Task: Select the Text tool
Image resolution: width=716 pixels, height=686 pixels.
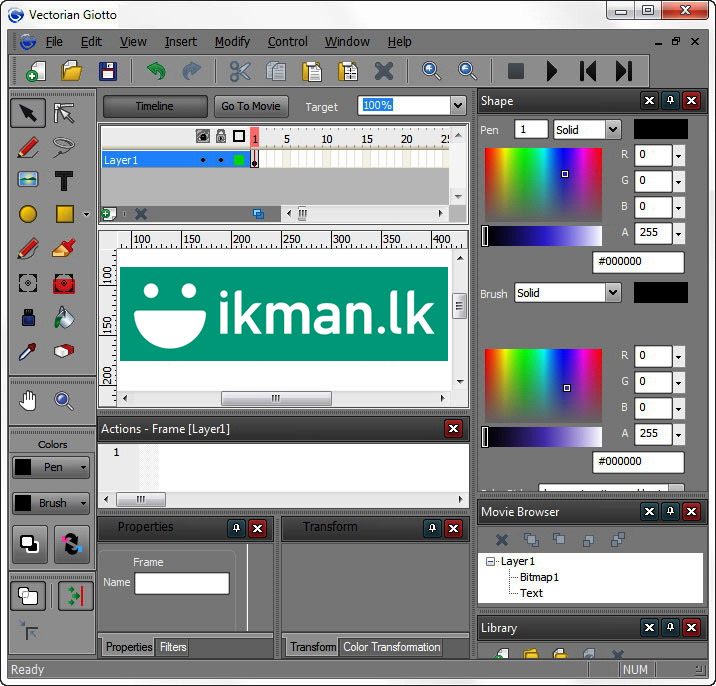Action: (63, 180)
